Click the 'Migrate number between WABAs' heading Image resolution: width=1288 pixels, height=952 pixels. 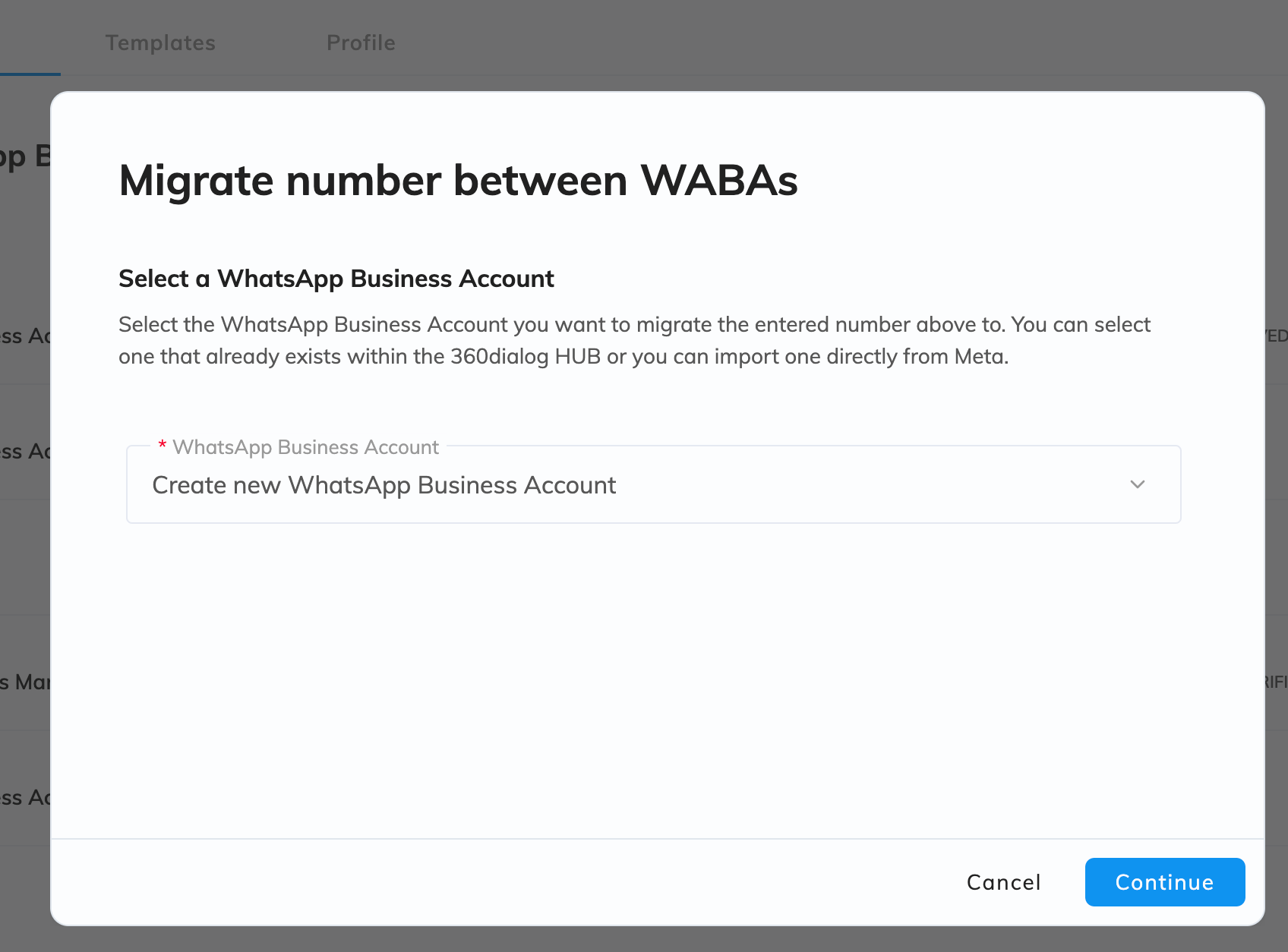(x=458, y=181)
